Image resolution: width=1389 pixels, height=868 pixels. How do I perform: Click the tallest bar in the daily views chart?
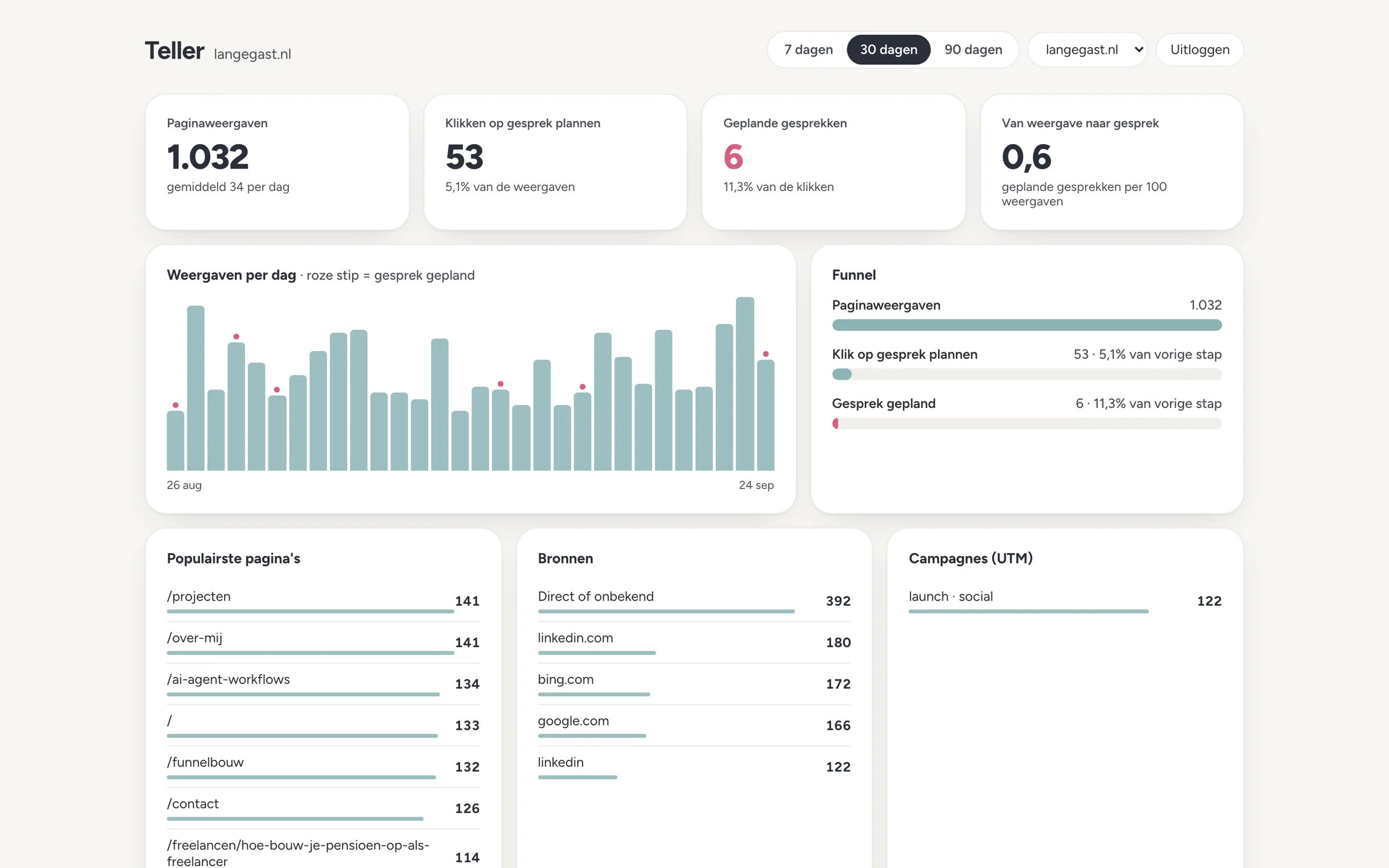tap(745, 384)
